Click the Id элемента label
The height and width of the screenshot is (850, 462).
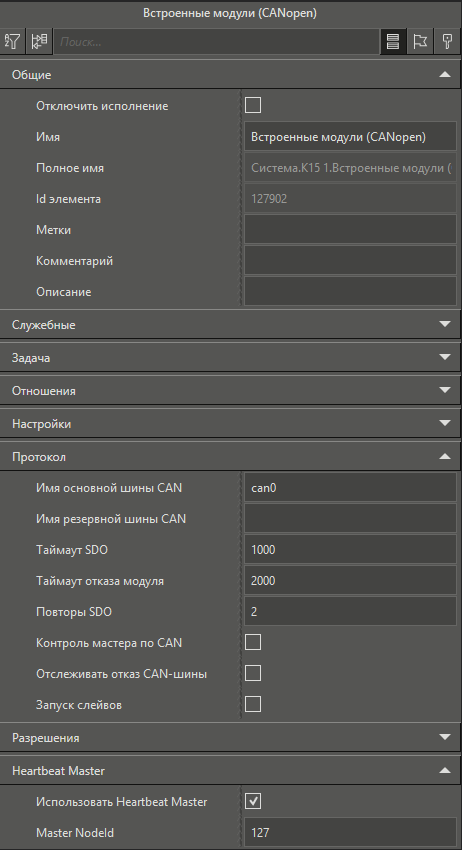tap(68, 199)
